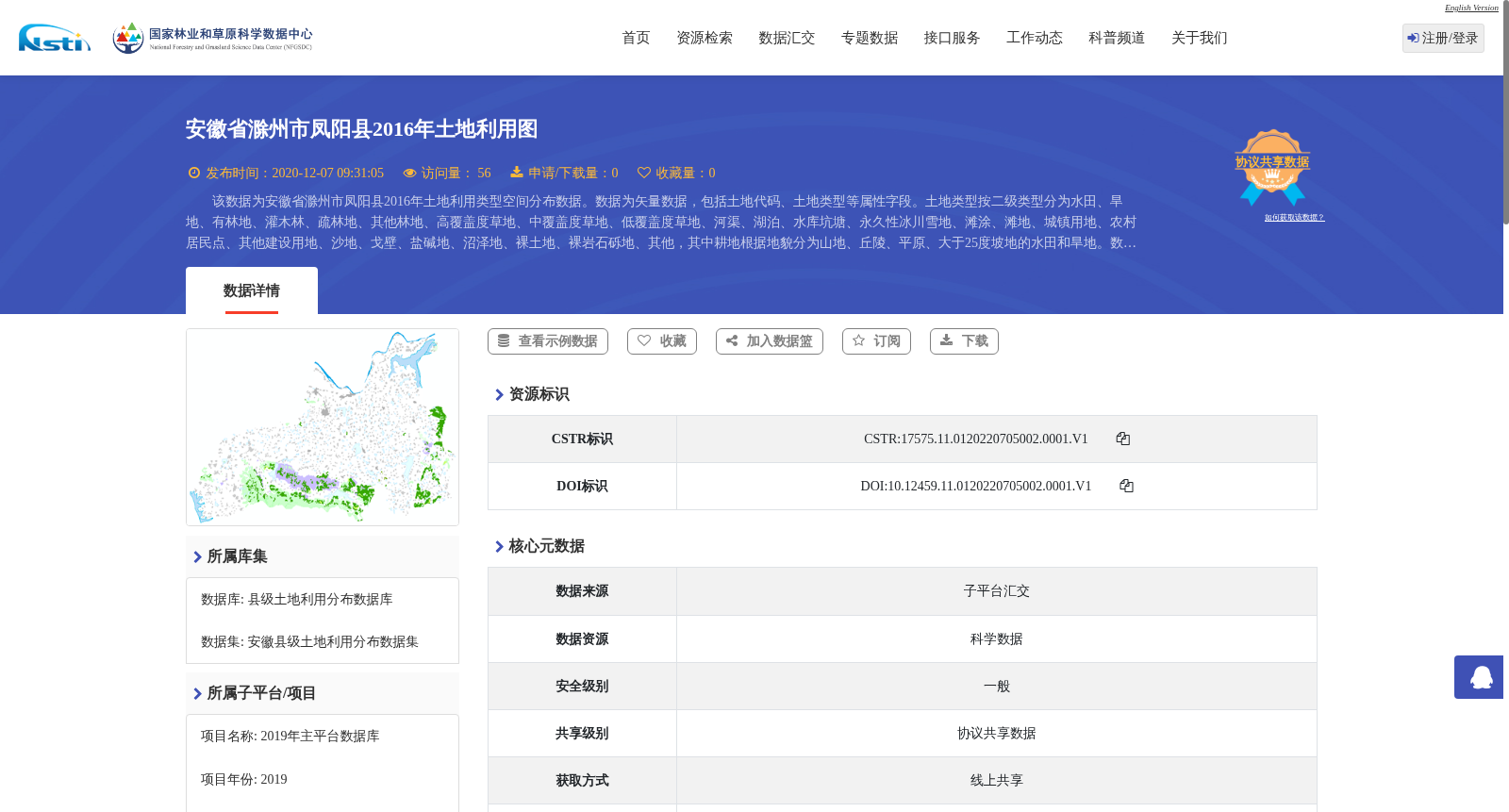This screenshot has width=1509, height=812.
Task: Click the 科学数据 value cell
Action: pos(997,639)
